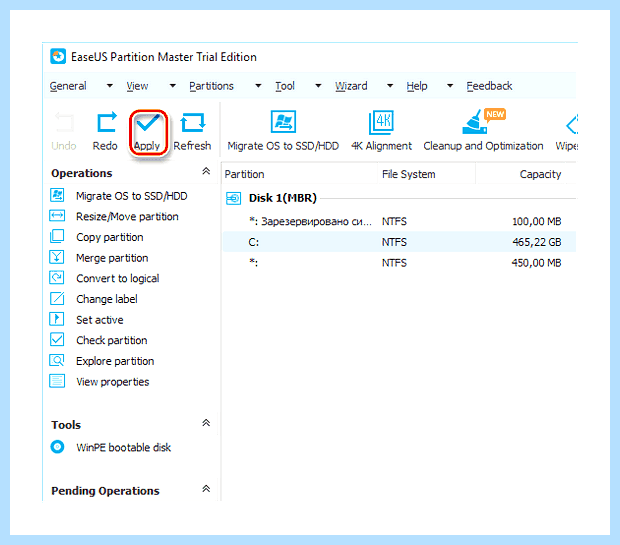Choose View properties operation
Screen dimensions: 620x545
click(113, 382)
